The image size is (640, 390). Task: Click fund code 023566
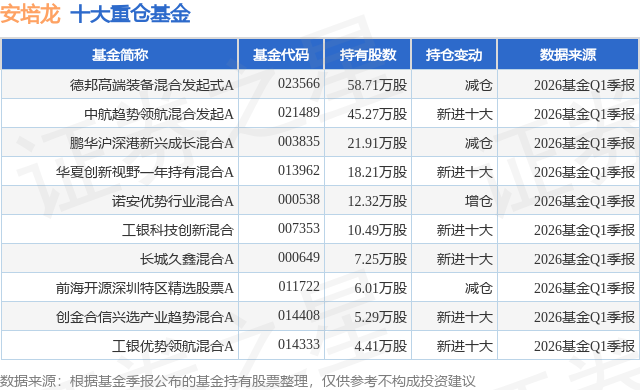(299, 84)
